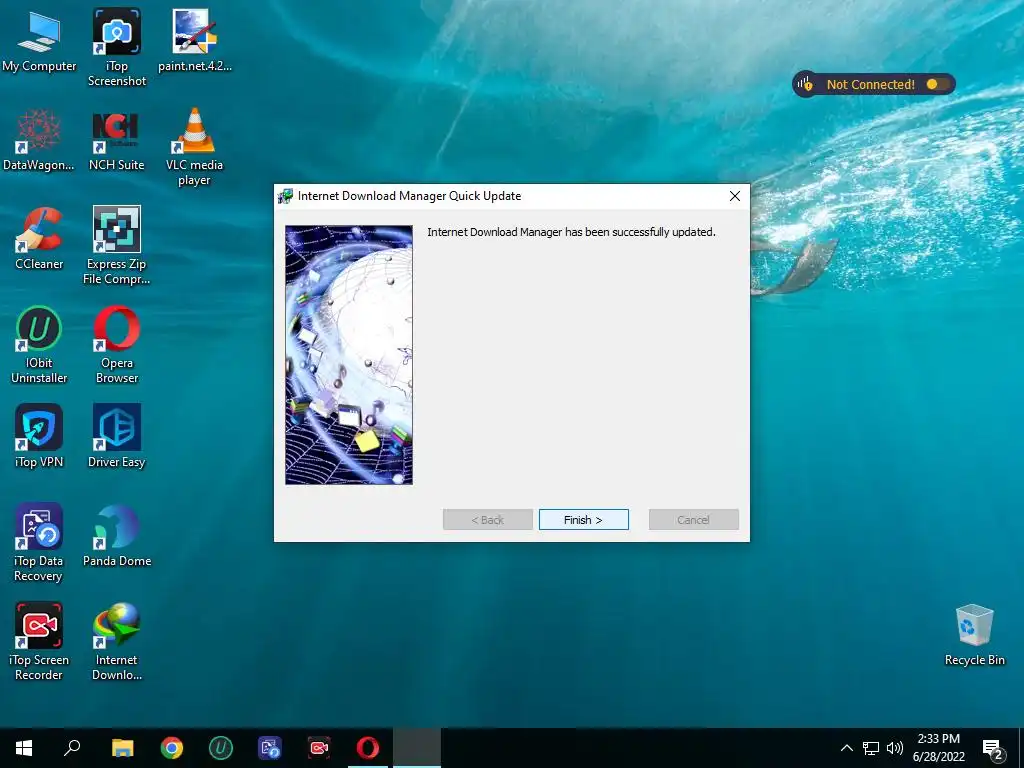Toggle the Not Connected VPN switch

click(936, 84)
